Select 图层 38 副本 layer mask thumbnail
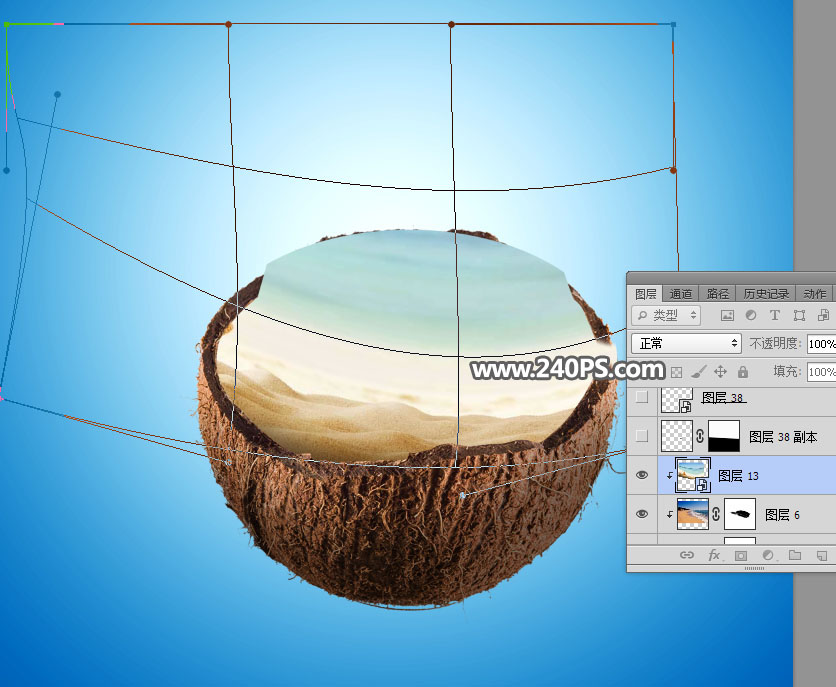836x687 pixels. point(724,436)
